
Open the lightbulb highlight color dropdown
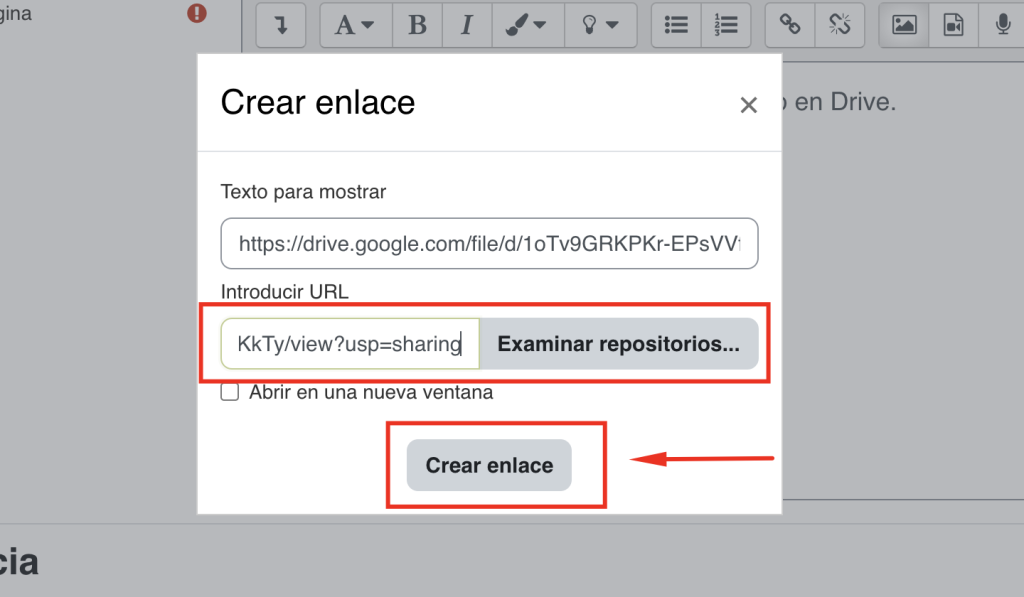point(600,25)
